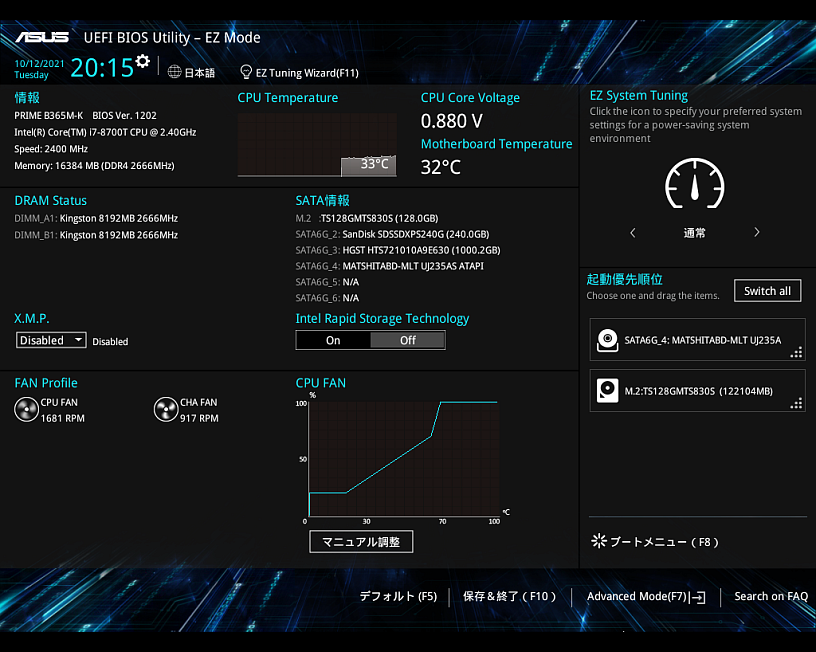Click the Intel Core i7-8700T CPU line
This screenshot has width=816, height=652.
(x=105, y=132)
